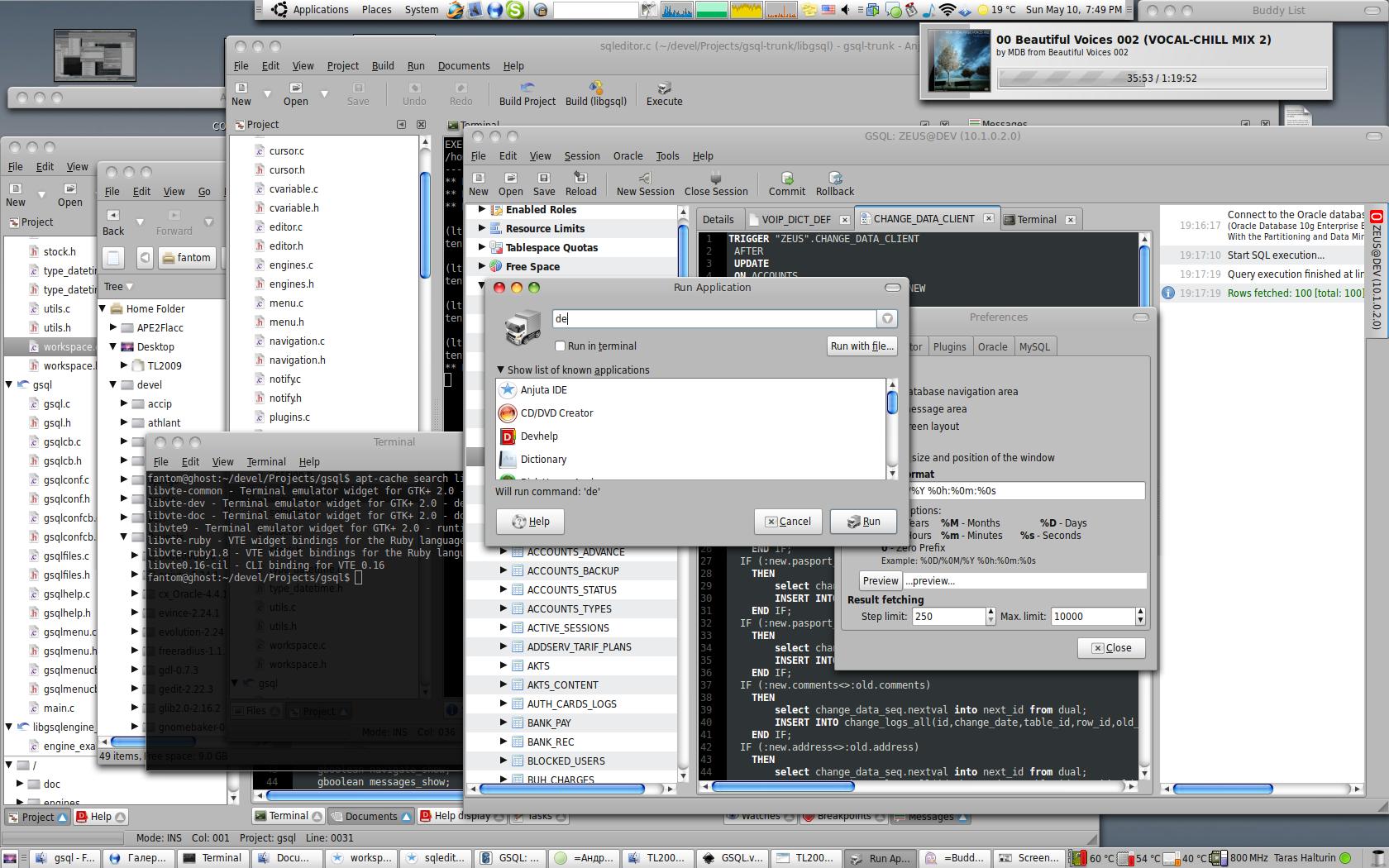Click Close button in Preferences

pyautogui.click(x=1111, y=648)
